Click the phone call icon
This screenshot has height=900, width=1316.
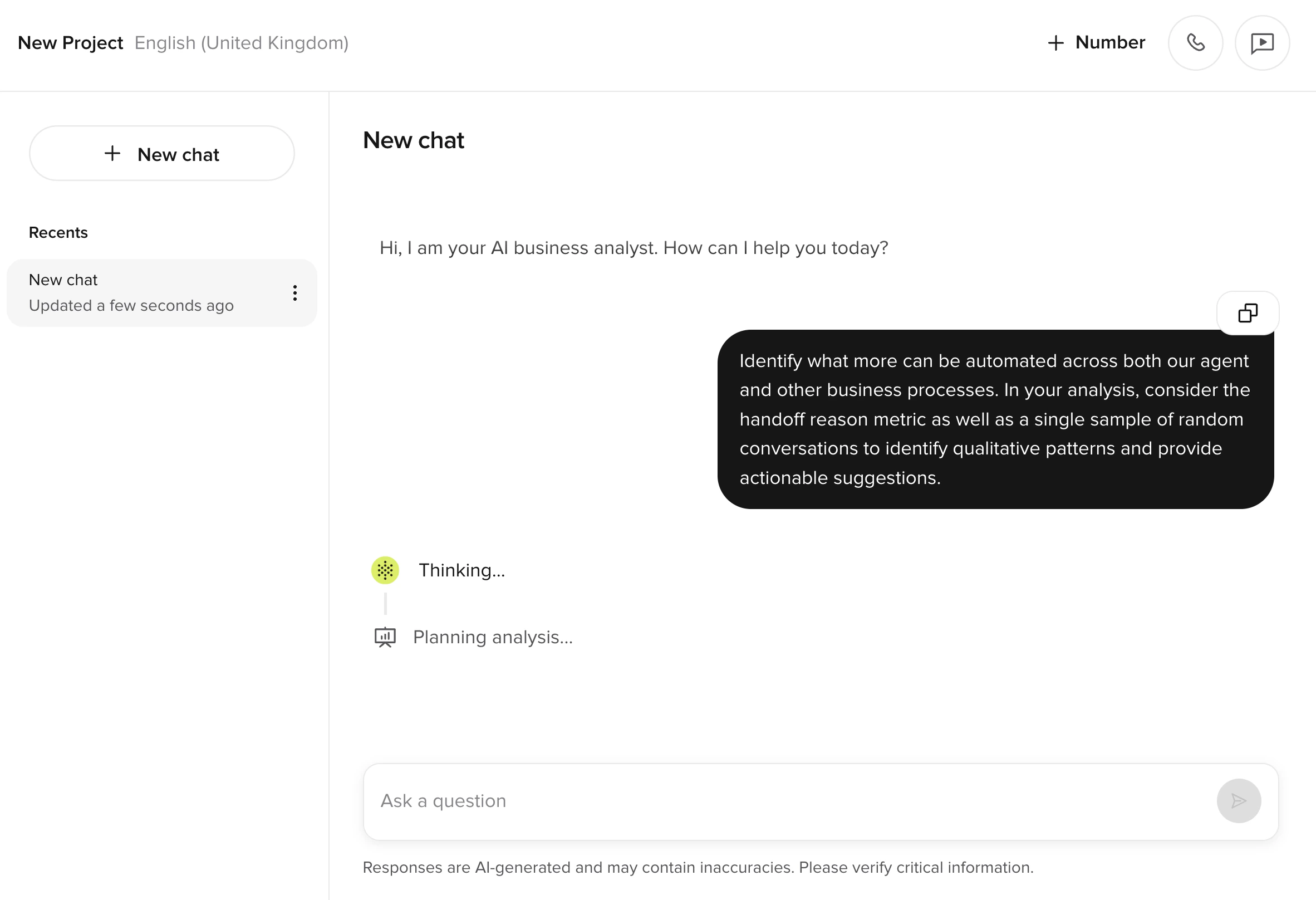pyautogui.click(x=1195, y=43)
